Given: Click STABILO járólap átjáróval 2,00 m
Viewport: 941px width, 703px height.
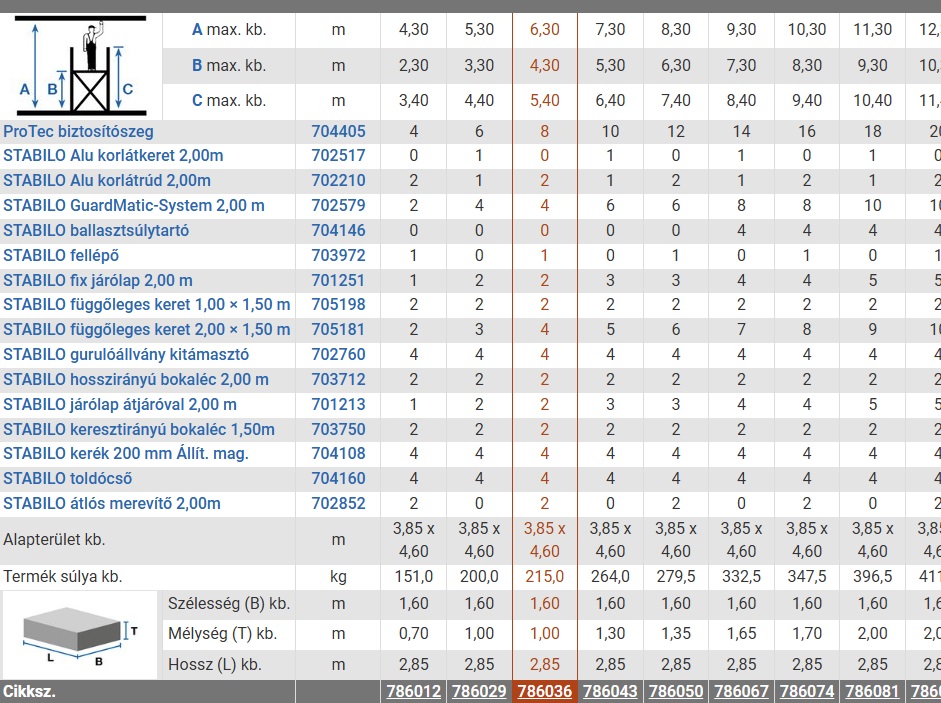Looking at the screenshot, I should [x=120, y=405].
